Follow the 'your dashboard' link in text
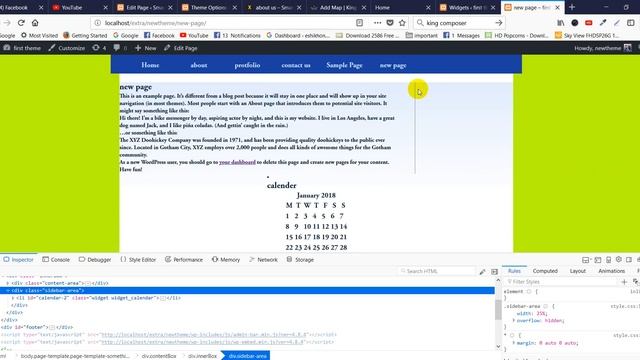This screenshot has height=360, width=640. 237,162
